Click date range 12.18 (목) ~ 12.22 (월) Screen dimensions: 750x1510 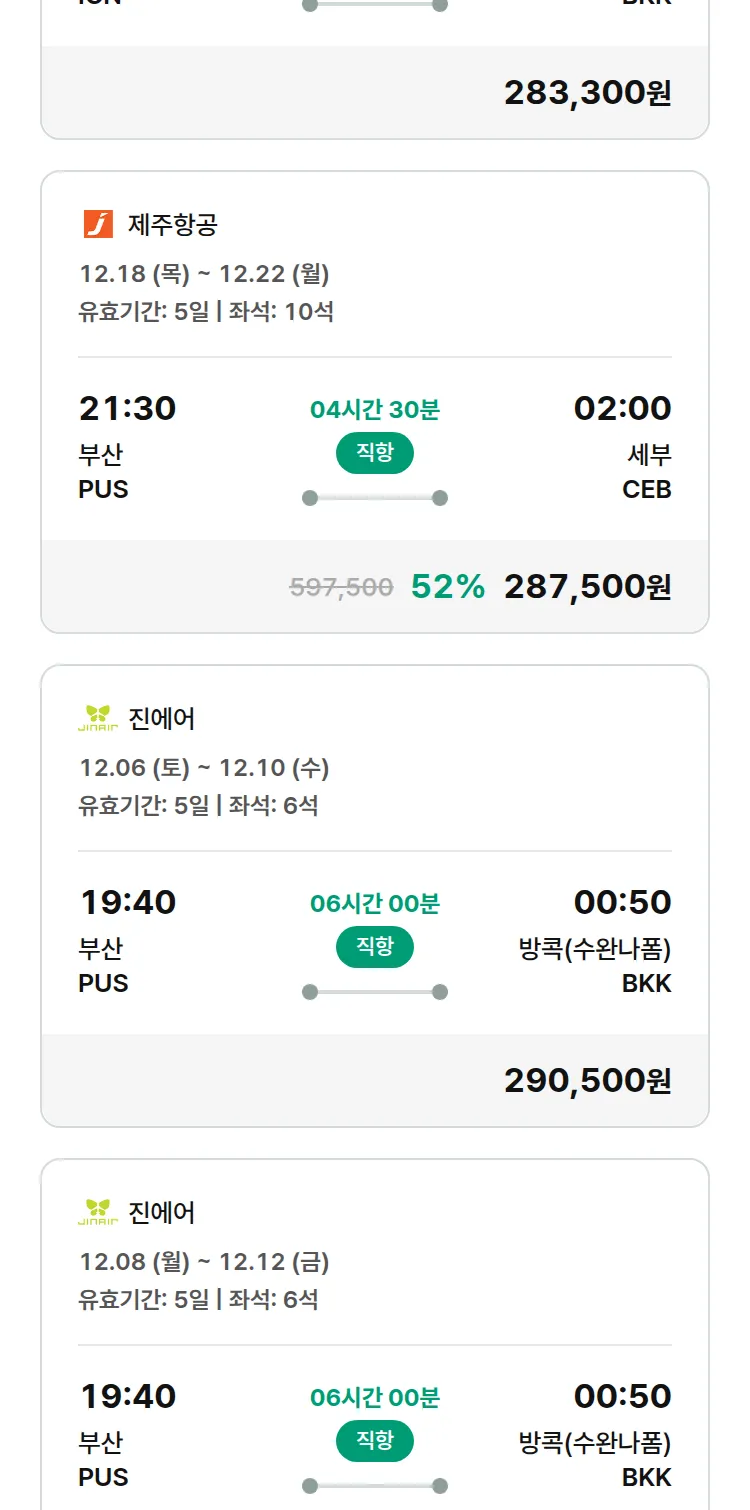pos(204,274)
